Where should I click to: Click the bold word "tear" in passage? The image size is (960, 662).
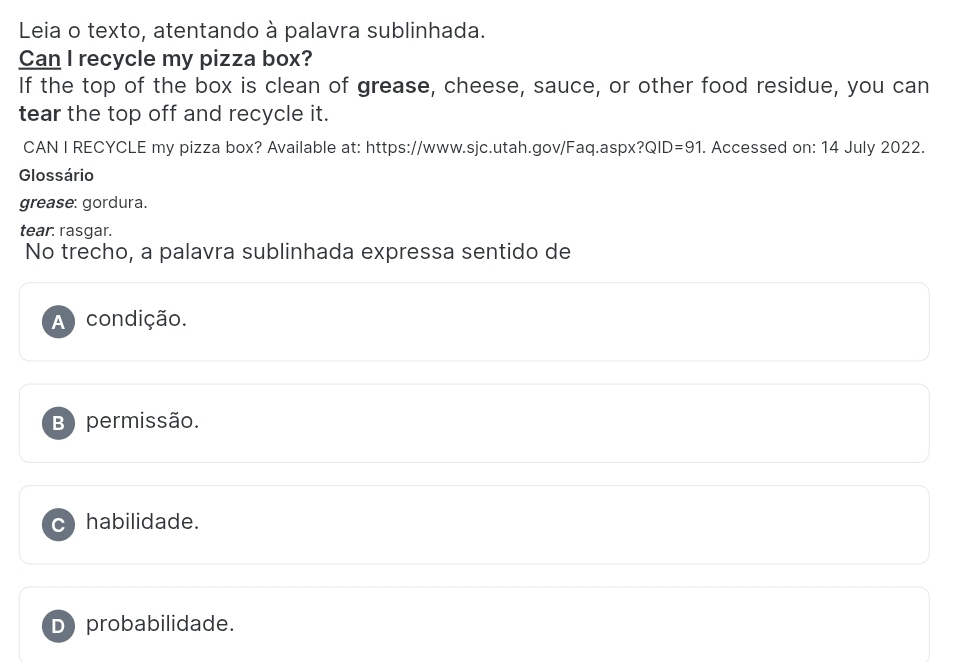pos(40,114)
